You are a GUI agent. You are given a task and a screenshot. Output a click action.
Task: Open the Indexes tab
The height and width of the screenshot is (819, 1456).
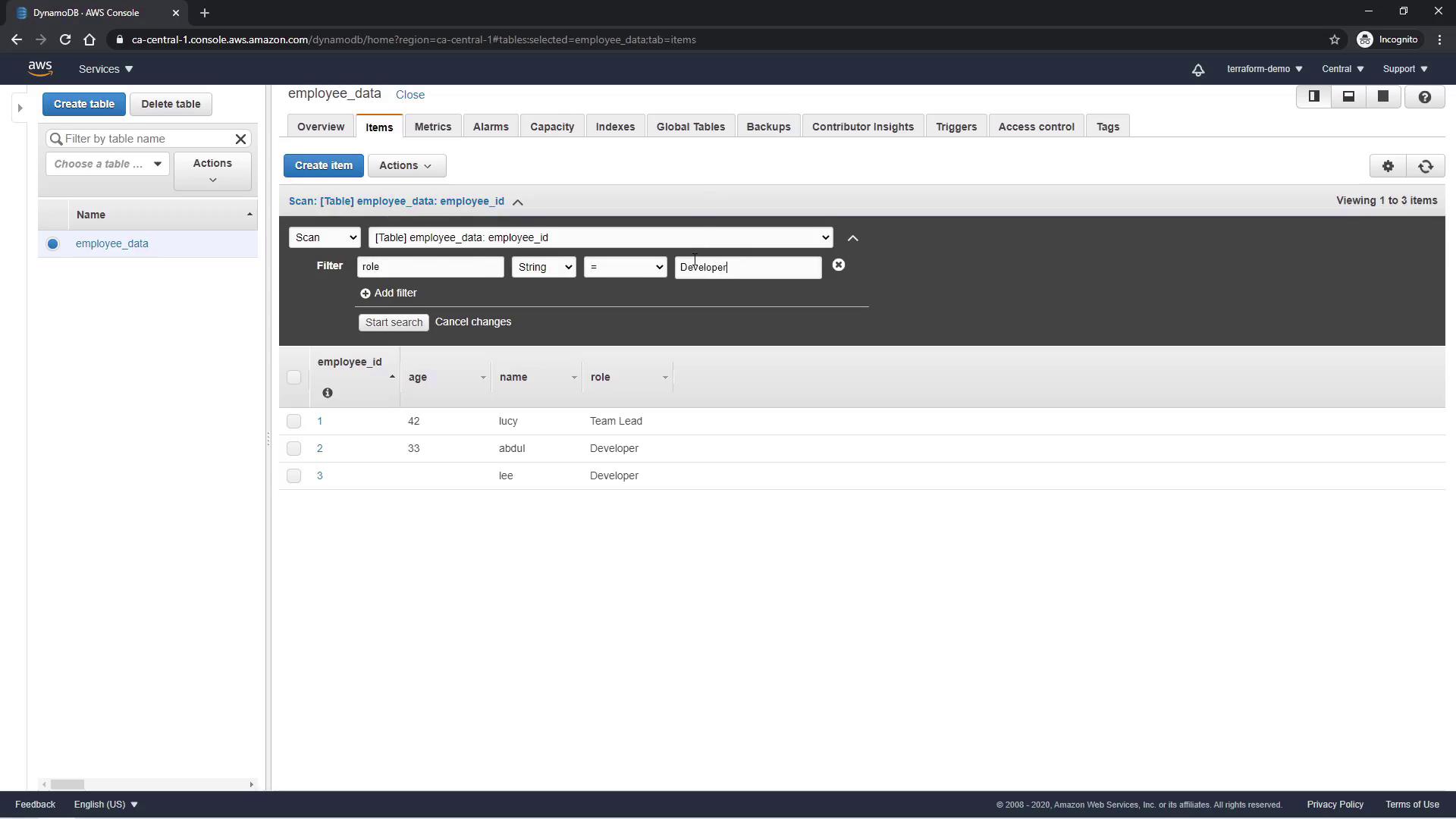tap(614, 127)
